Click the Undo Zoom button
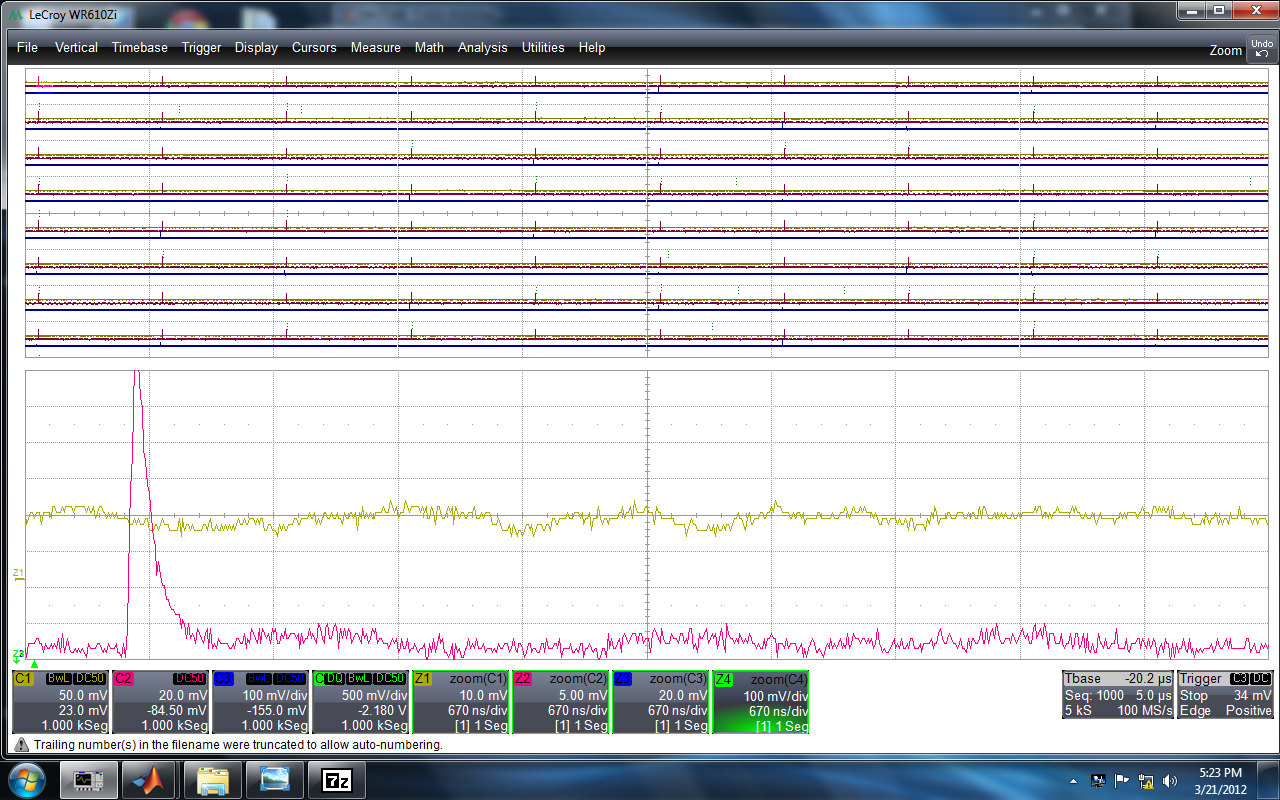Screen dimensions: 1280x800 1260,48
